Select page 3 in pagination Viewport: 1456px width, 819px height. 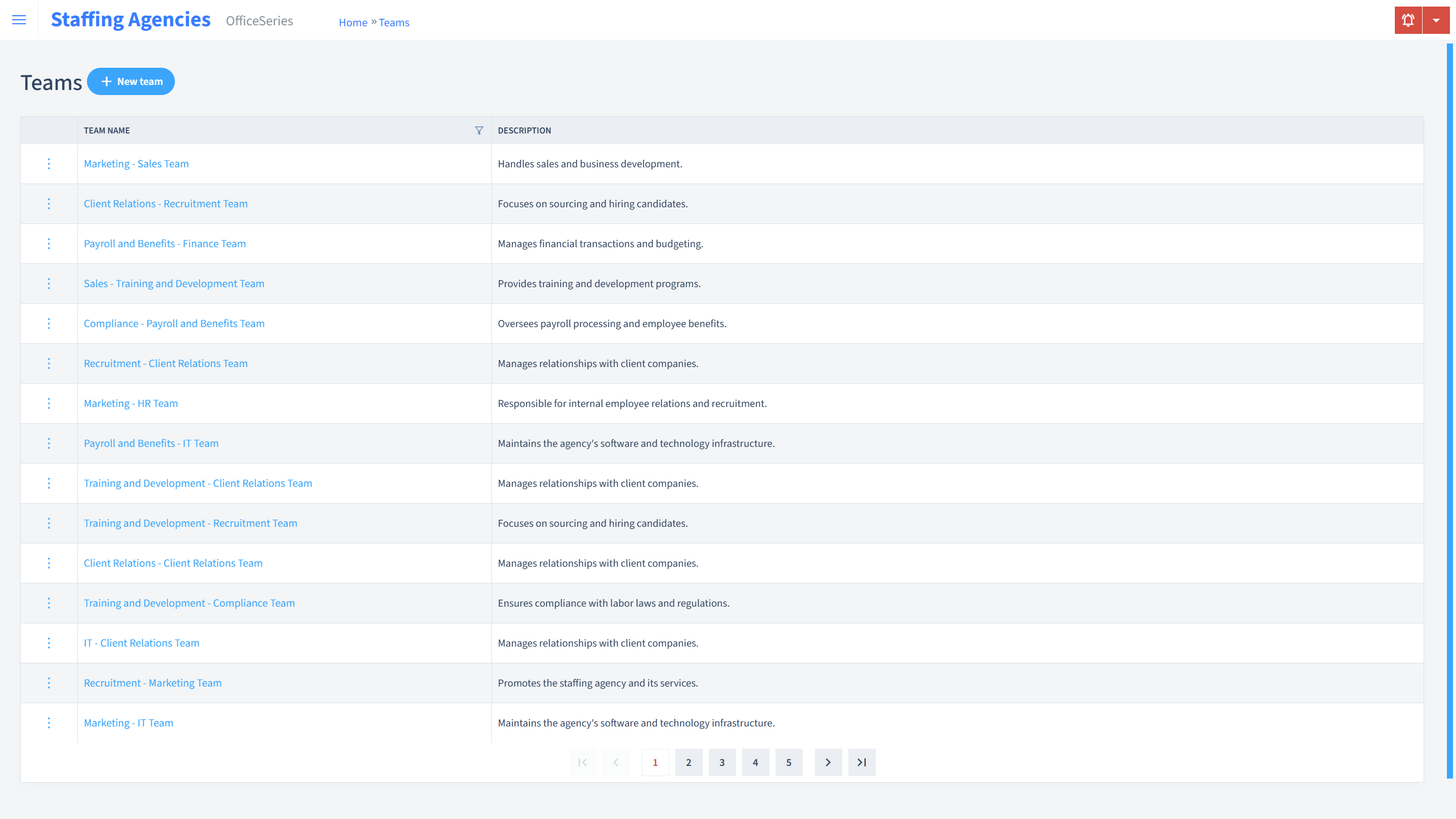tap(722, 762)
